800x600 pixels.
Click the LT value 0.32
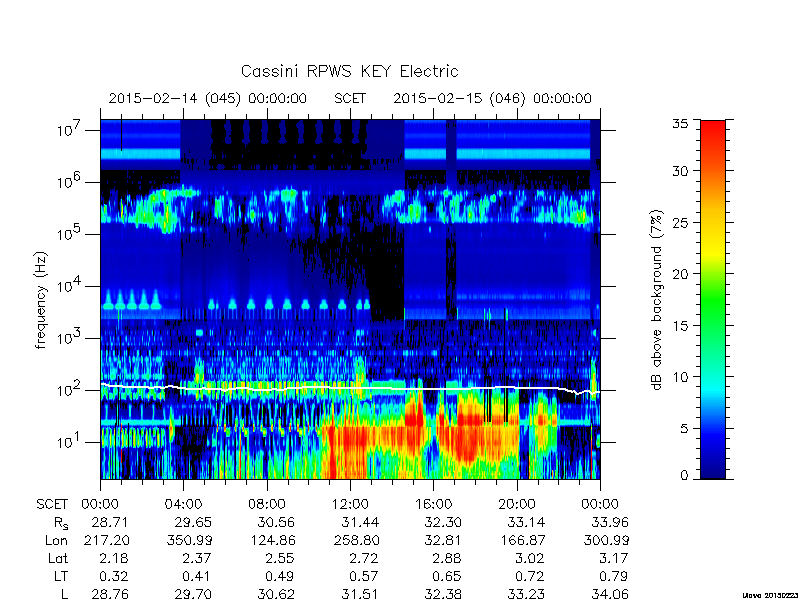(113, 576)
